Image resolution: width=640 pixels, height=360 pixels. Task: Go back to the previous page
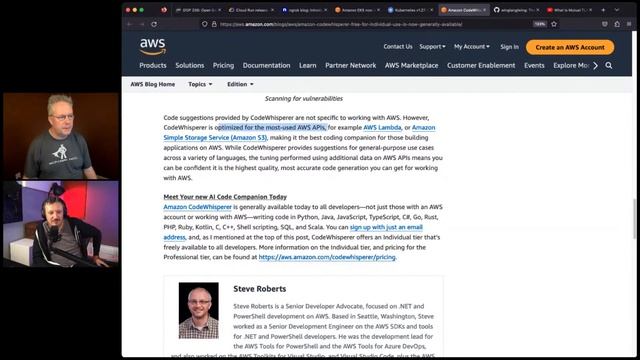[130, 24]
